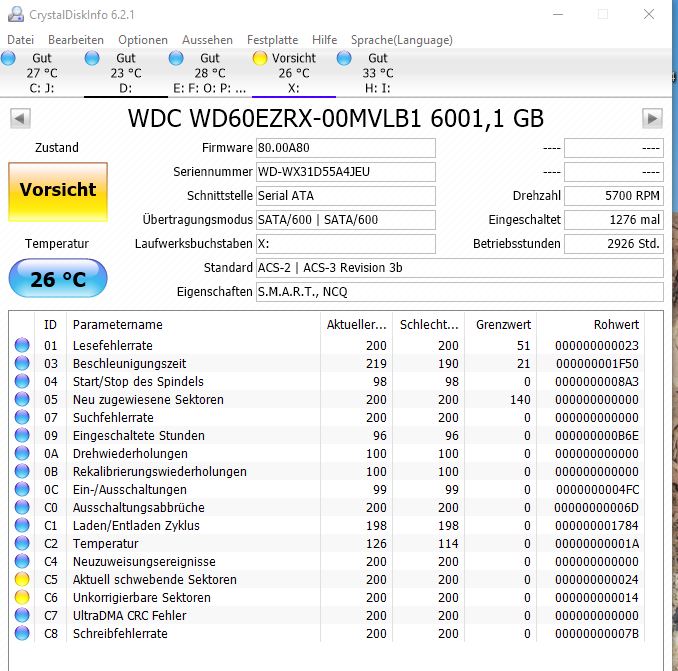Select raw value 000000001F50
This screenshot has width=678, height=671.
(x=597, y=364)
